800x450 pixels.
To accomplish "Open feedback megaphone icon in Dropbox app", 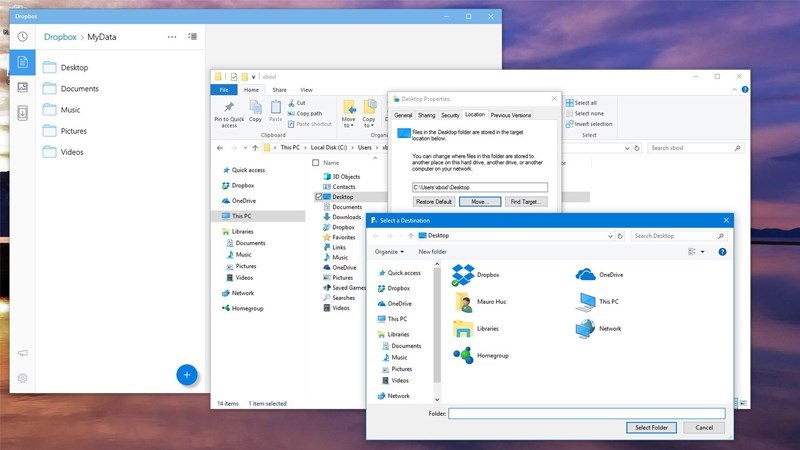I will tap(22, 353).
